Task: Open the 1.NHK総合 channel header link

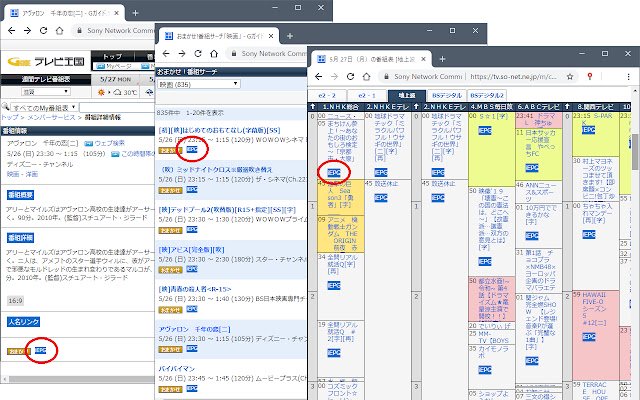Action: 341,107
